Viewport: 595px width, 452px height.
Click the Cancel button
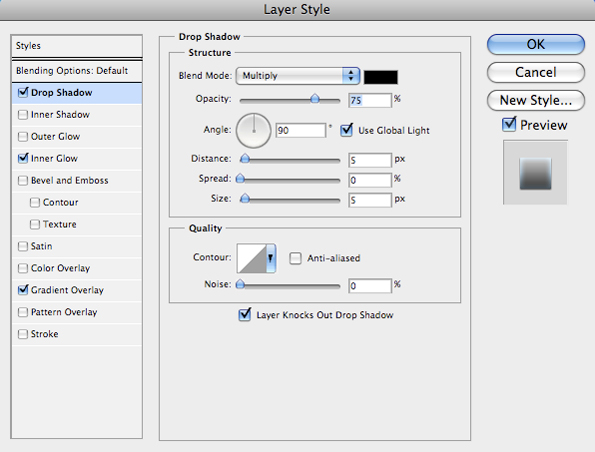(536, 72)
